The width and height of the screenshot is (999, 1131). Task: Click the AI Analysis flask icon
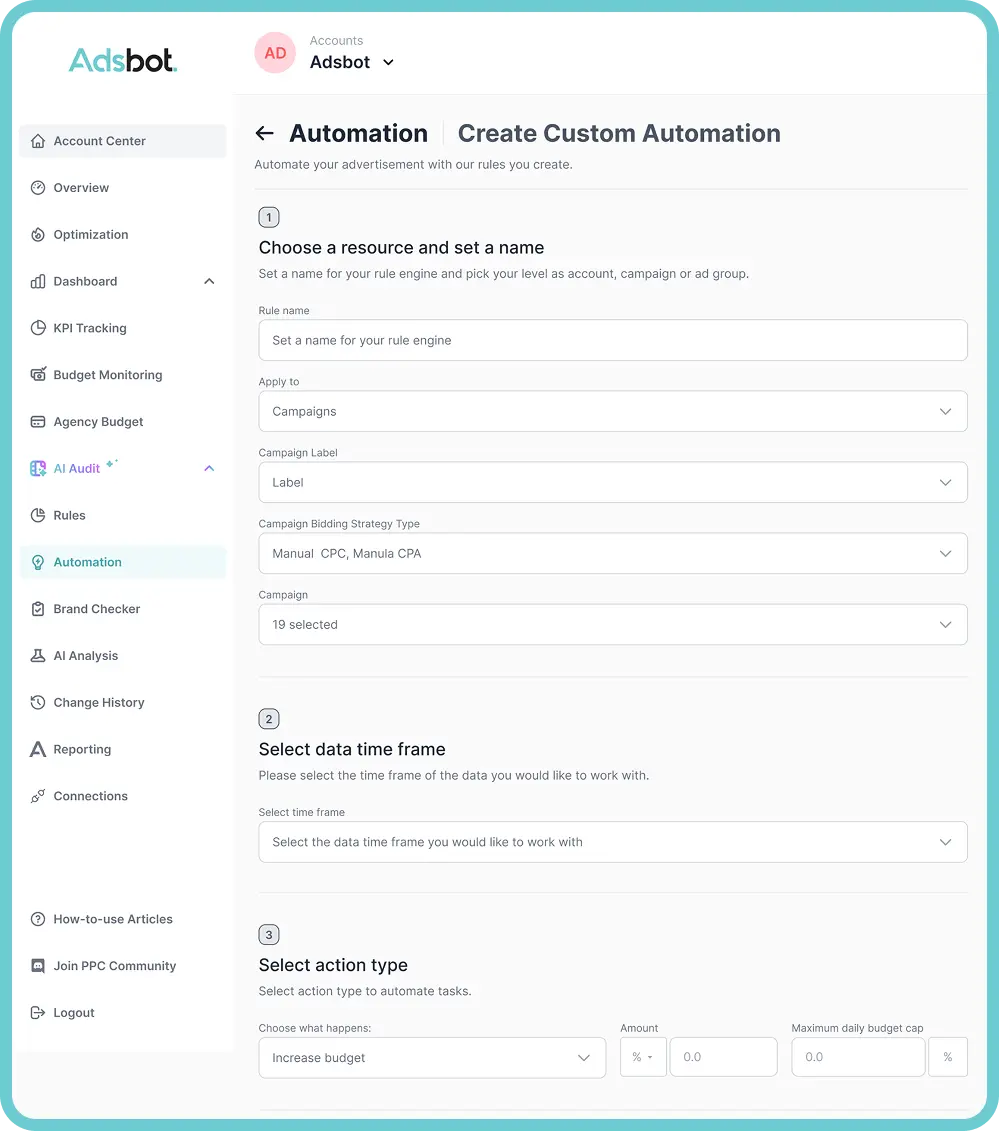click(x=38, y=656)
